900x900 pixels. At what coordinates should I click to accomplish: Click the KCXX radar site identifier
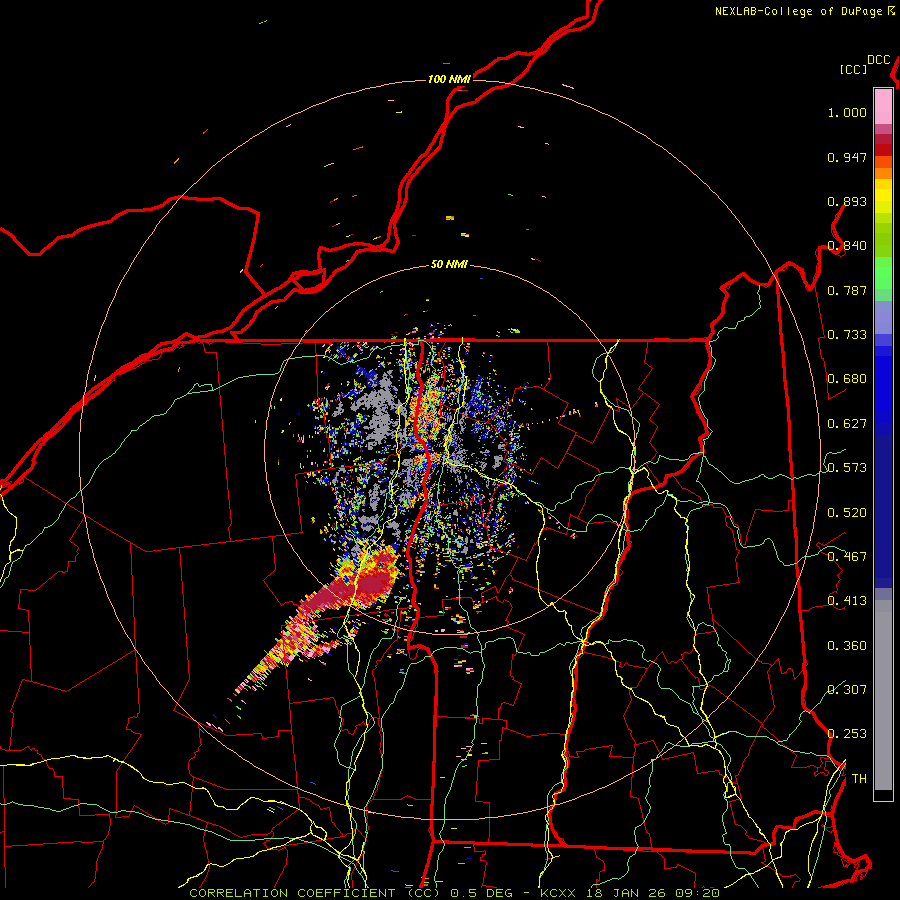click(x=557, y=893)
